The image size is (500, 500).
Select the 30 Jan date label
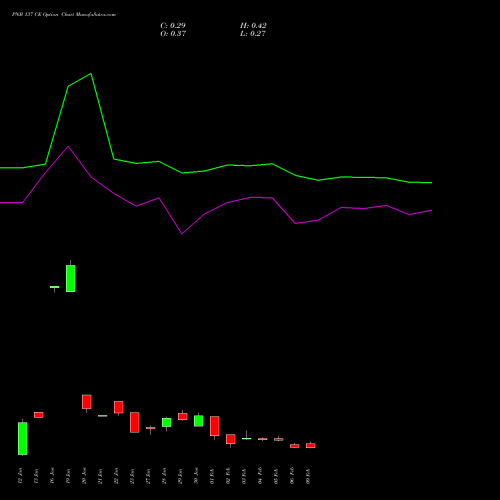[x=196, y=476]
